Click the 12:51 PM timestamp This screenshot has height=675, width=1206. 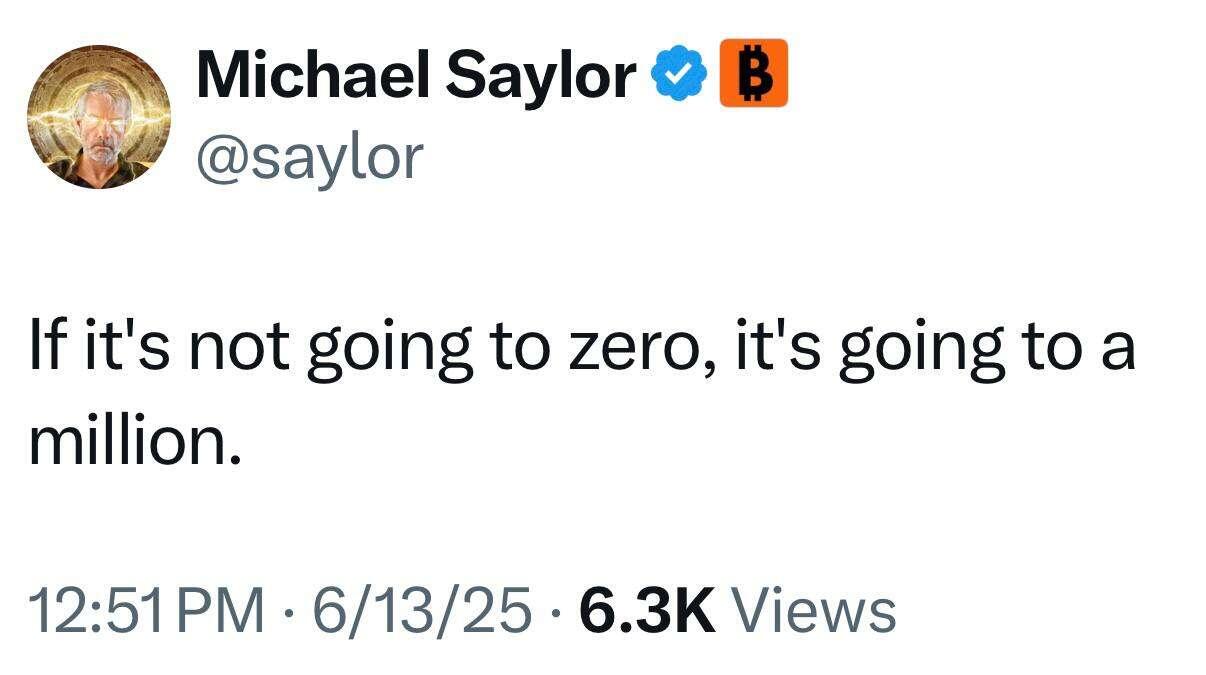tap(148, 610)
